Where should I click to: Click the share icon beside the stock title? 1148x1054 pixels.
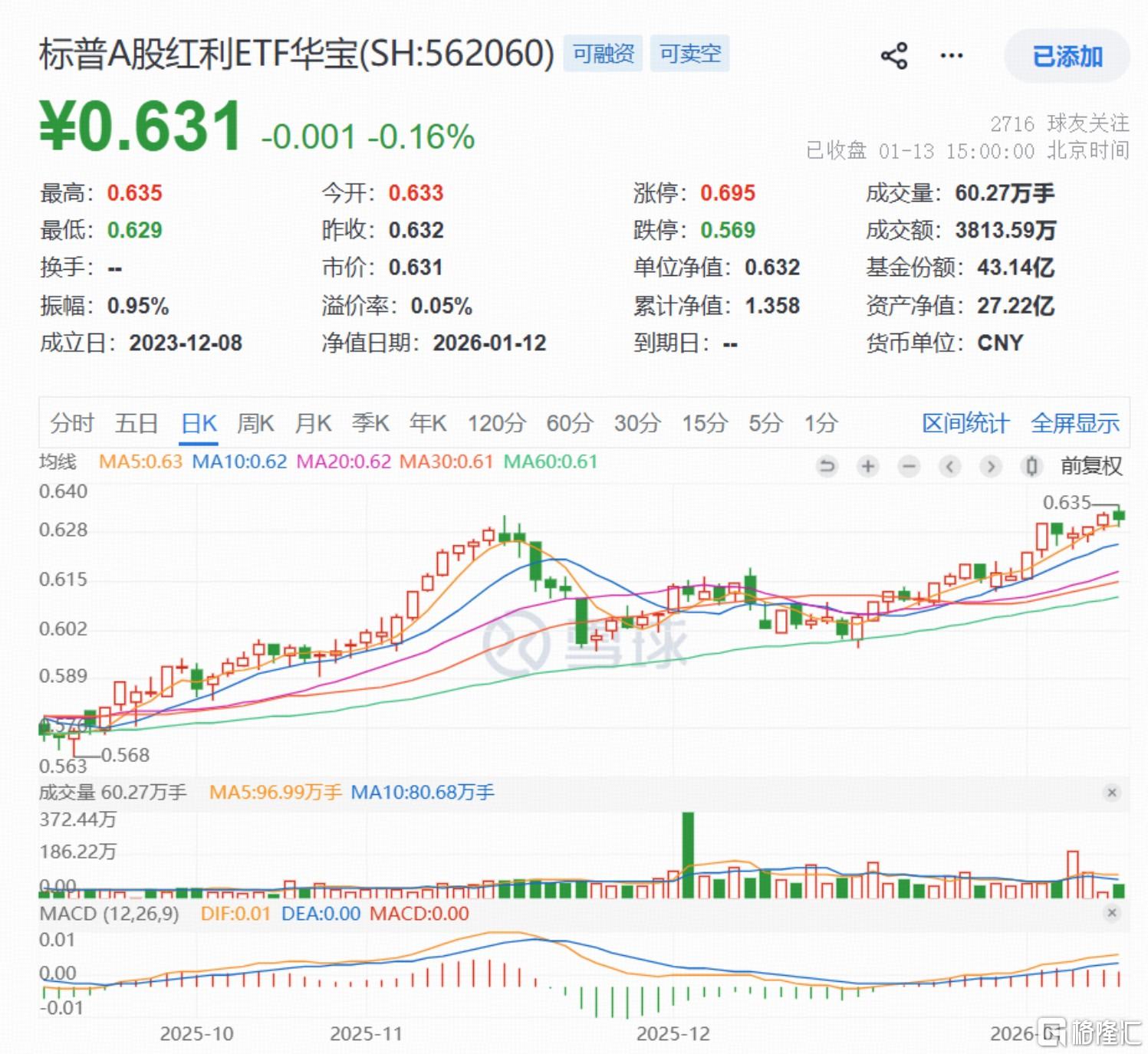tap(894, 56)
